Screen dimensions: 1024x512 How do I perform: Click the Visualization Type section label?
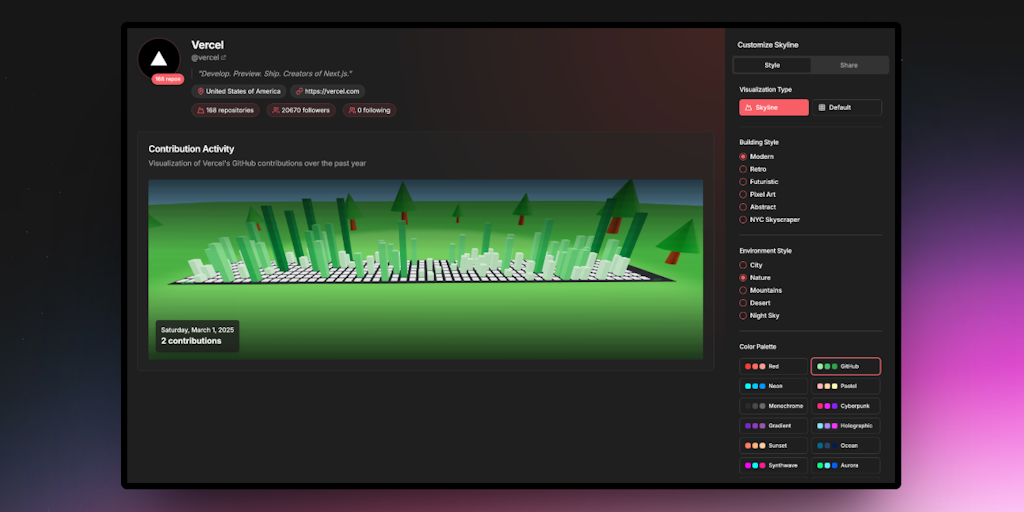pos(765,89)
